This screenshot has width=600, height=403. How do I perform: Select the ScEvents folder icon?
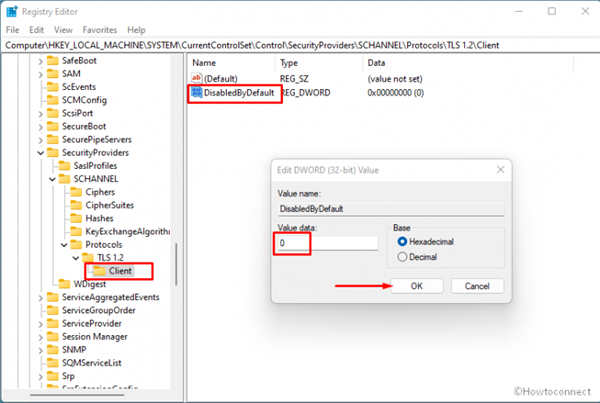(52, 87)
